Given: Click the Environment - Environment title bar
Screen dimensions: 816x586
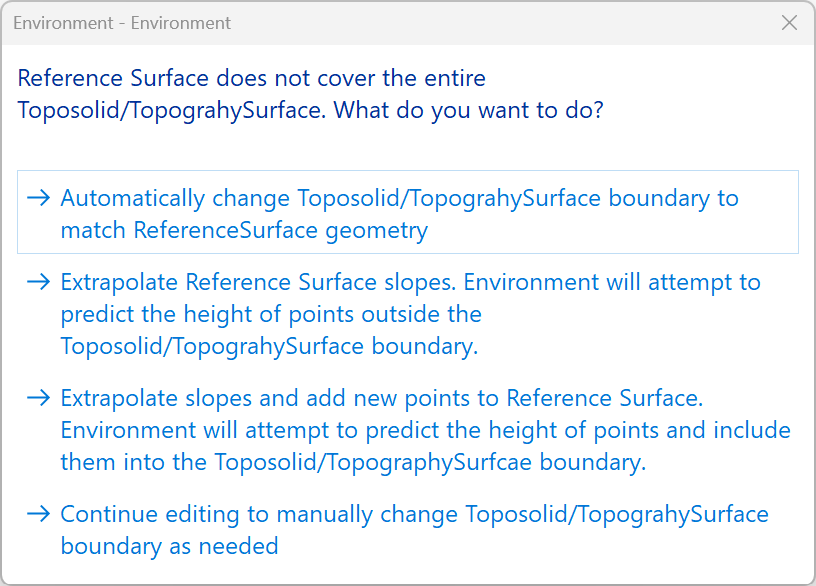Looking at the screenshot, I should click(x=122, y=22).
